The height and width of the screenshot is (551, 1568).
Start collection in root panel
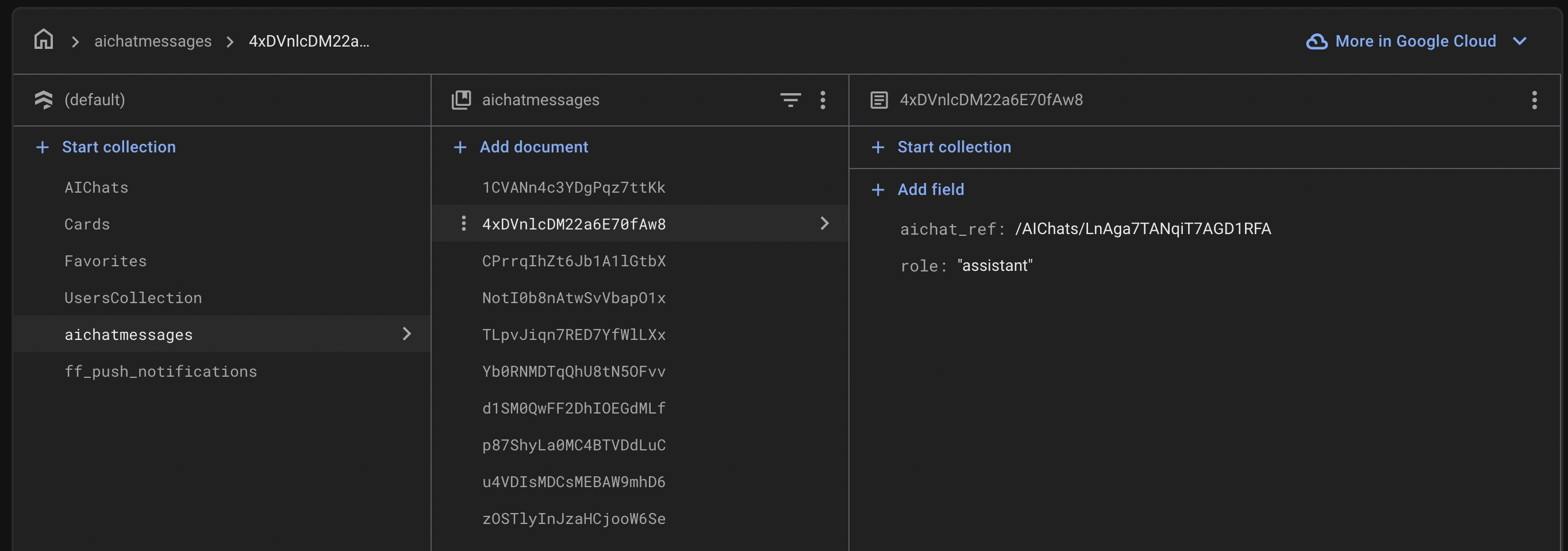click(x=119, y=147)
